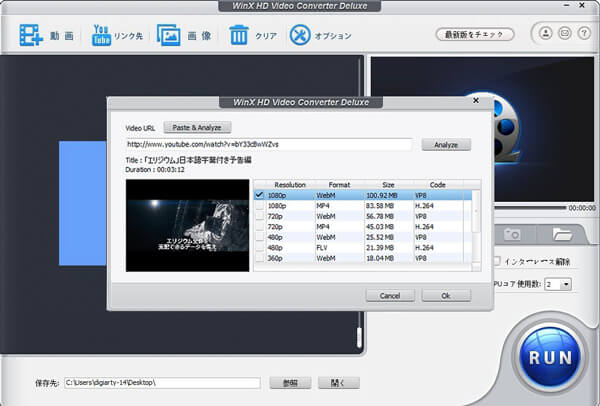This screenshot has height=406, width=600.
Task: Click the video preview thumbnail in dialog
Action: tap(188, 225)
